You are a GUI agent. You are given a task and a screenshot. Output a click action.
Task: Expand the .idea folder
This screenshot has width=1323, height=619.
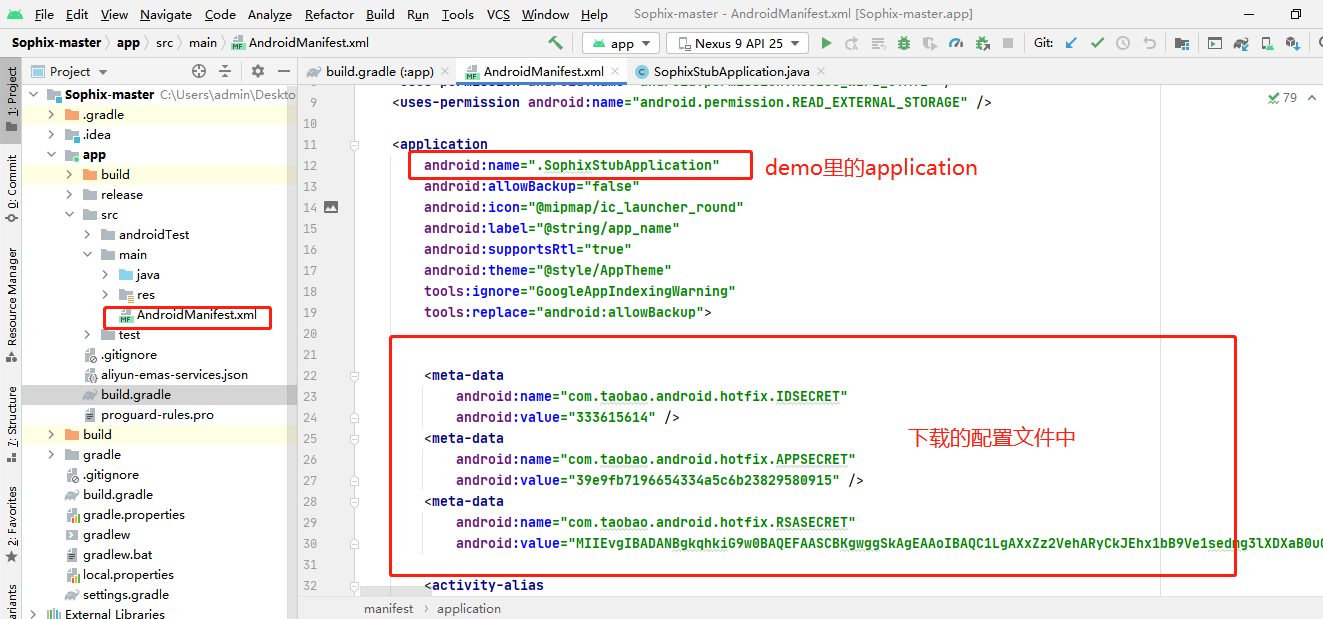(51, 134)
